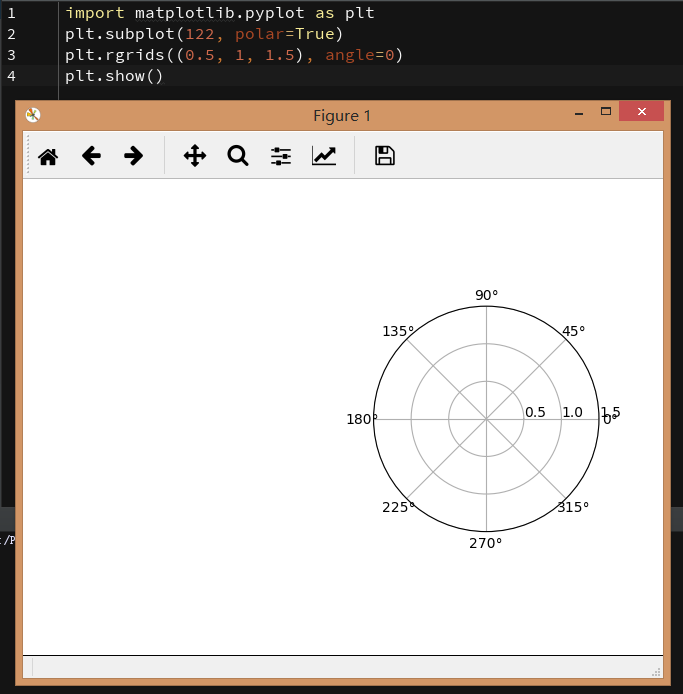683x694 pixels.
Task: Open Edit axis curve parameters icon
Action: pos(324,156)
